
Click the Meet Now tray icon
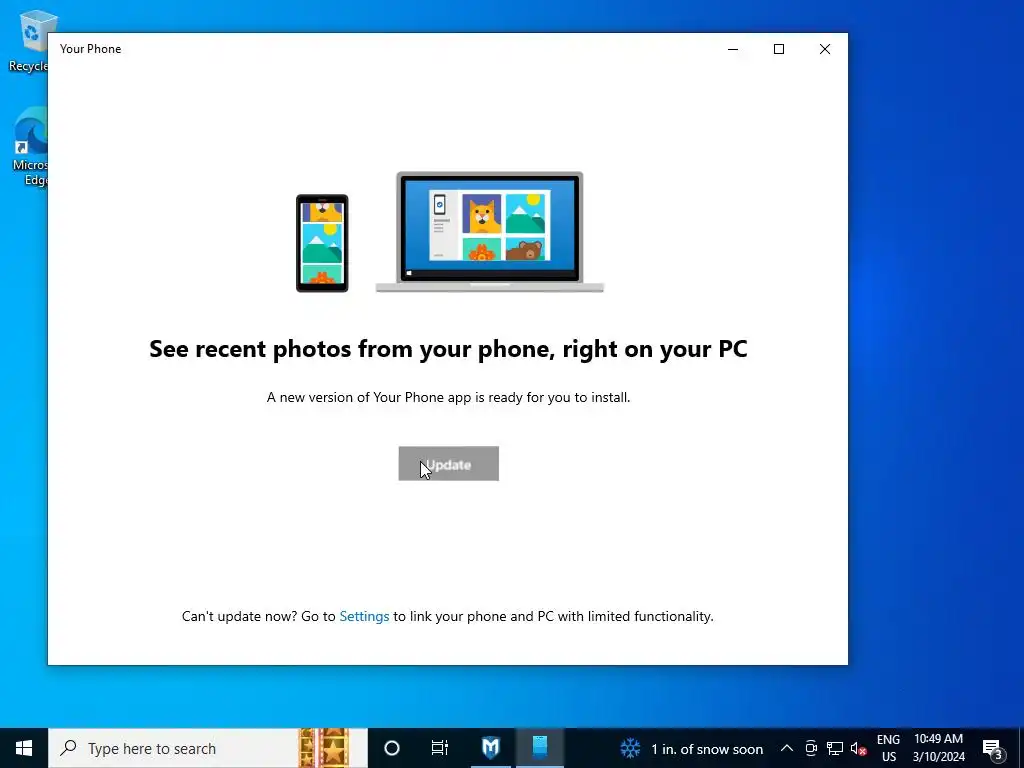point(811,748)
